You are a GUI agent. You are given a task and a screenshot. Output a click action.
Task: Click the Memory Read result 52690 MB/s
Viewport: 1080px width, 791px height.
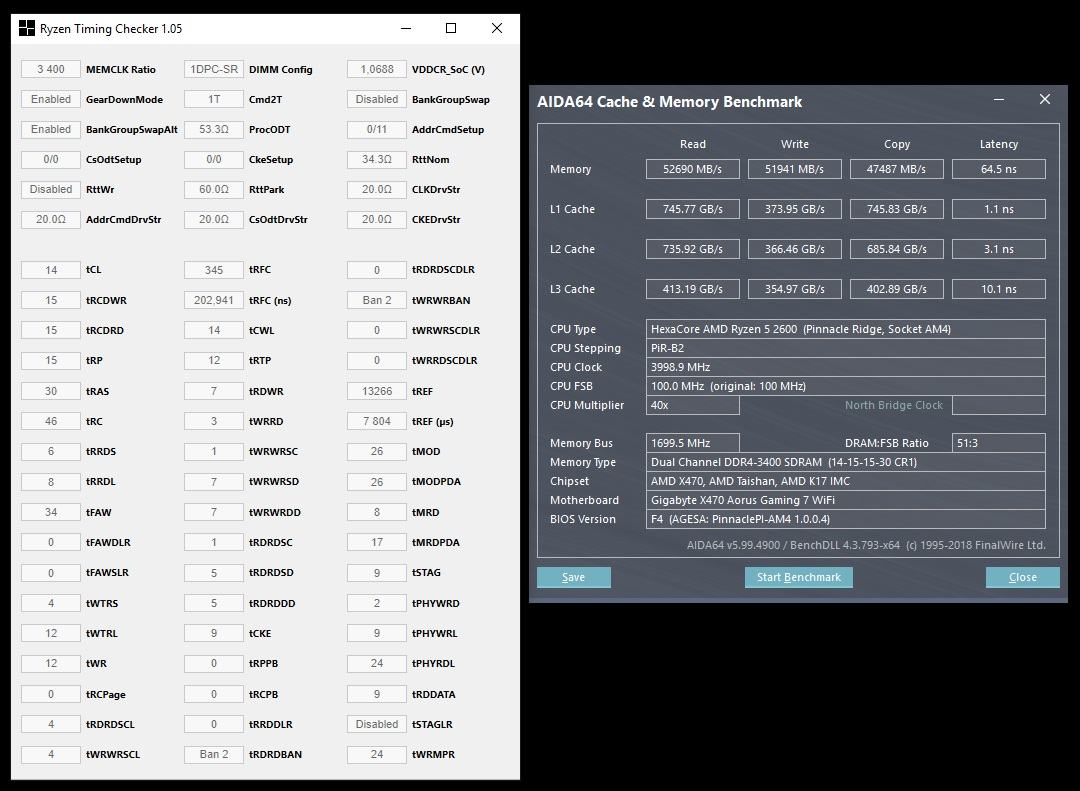[692, 169]
